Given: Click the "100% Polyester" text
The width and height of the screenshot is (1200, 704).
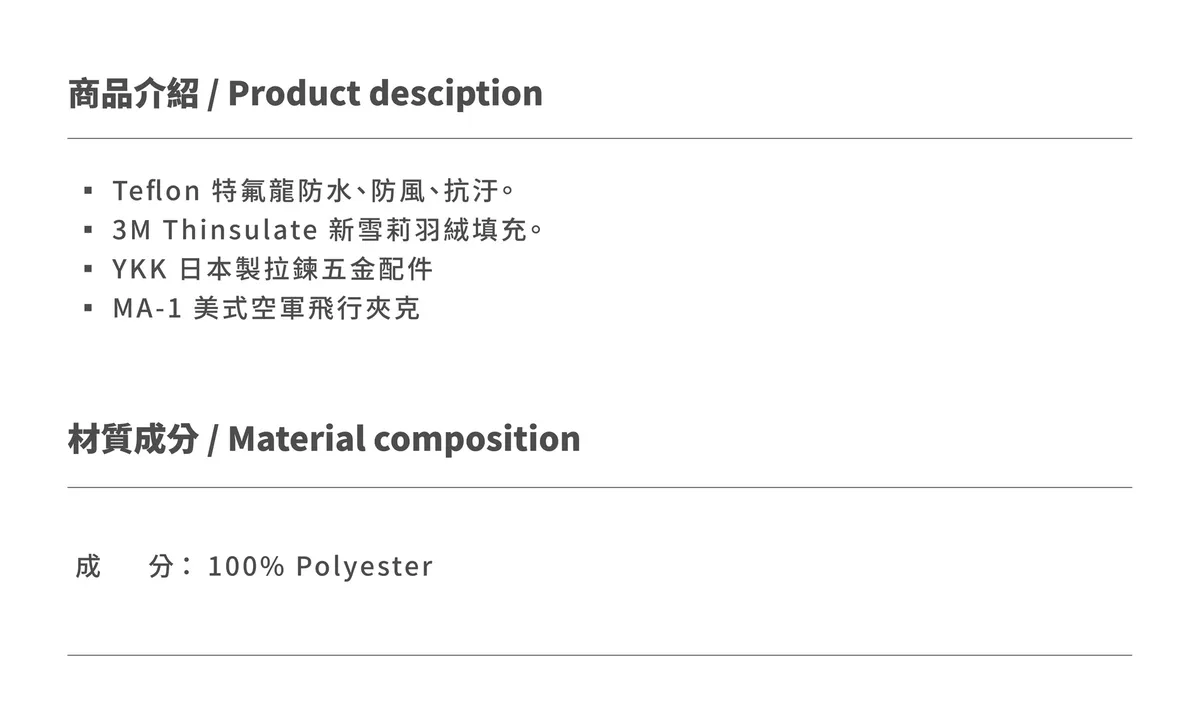Looking at the screenshot, I should (320, 566).
